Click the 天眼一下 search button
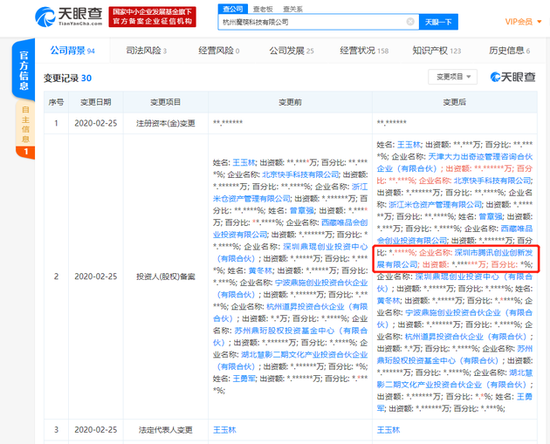Image resolution: width=550 pixels, height=444 pixels. tap(438, 22)
